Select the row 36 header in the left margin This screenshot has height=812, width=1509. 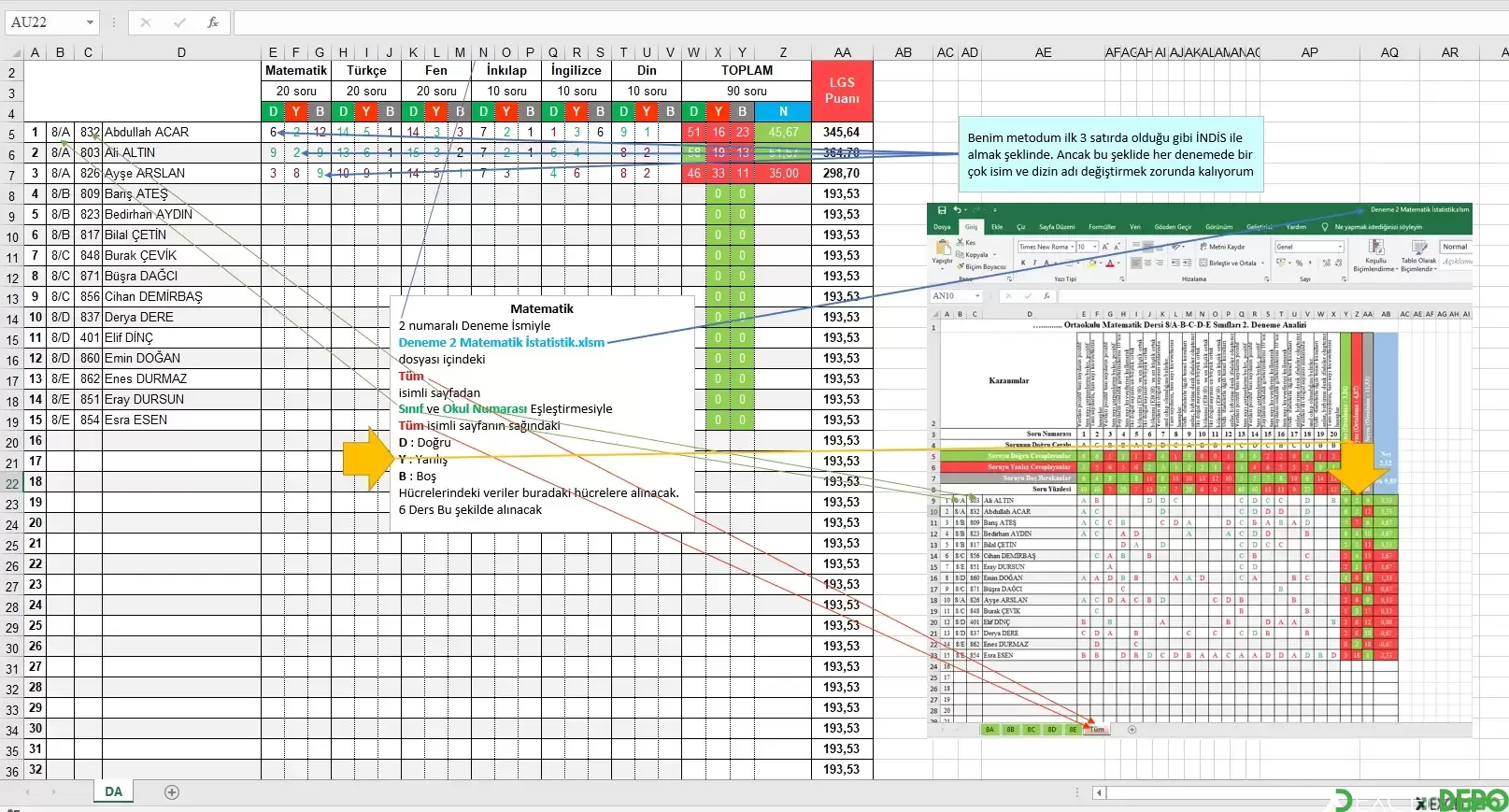pyautogui.click(x=11, y=772)
